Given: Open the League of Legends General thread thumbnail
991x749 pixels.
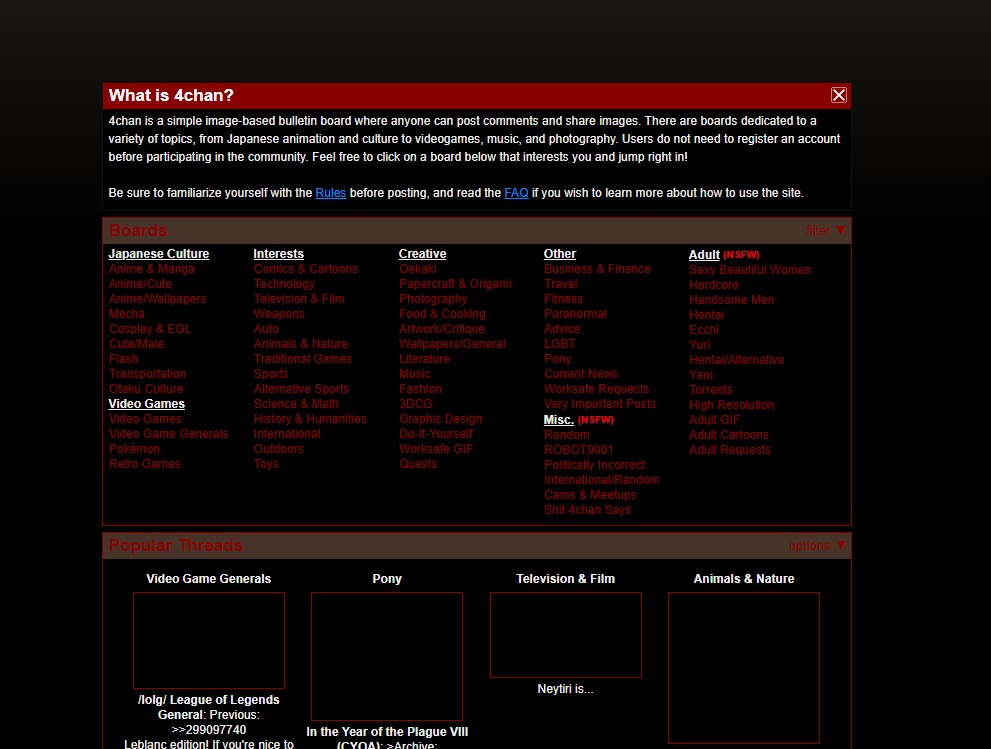Looking at the screenshot, I should pyautogui.click(x=208, y=640).
